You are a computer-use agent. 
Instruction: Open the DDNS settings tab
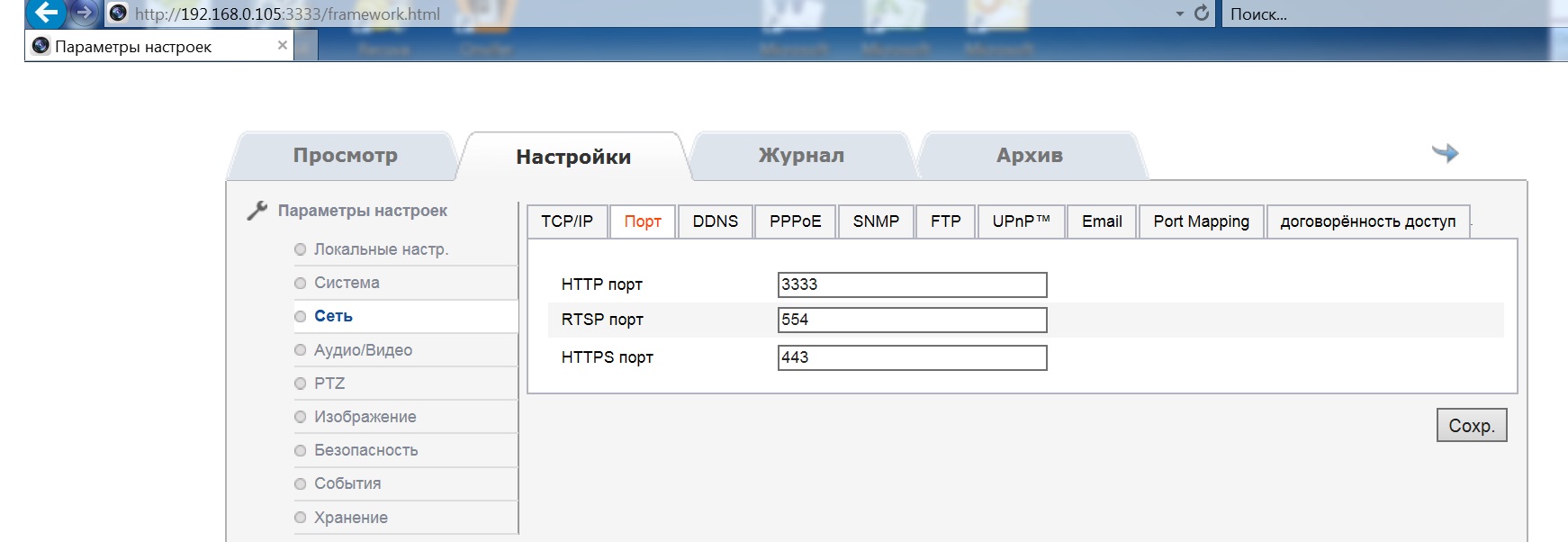coord(715,221)
